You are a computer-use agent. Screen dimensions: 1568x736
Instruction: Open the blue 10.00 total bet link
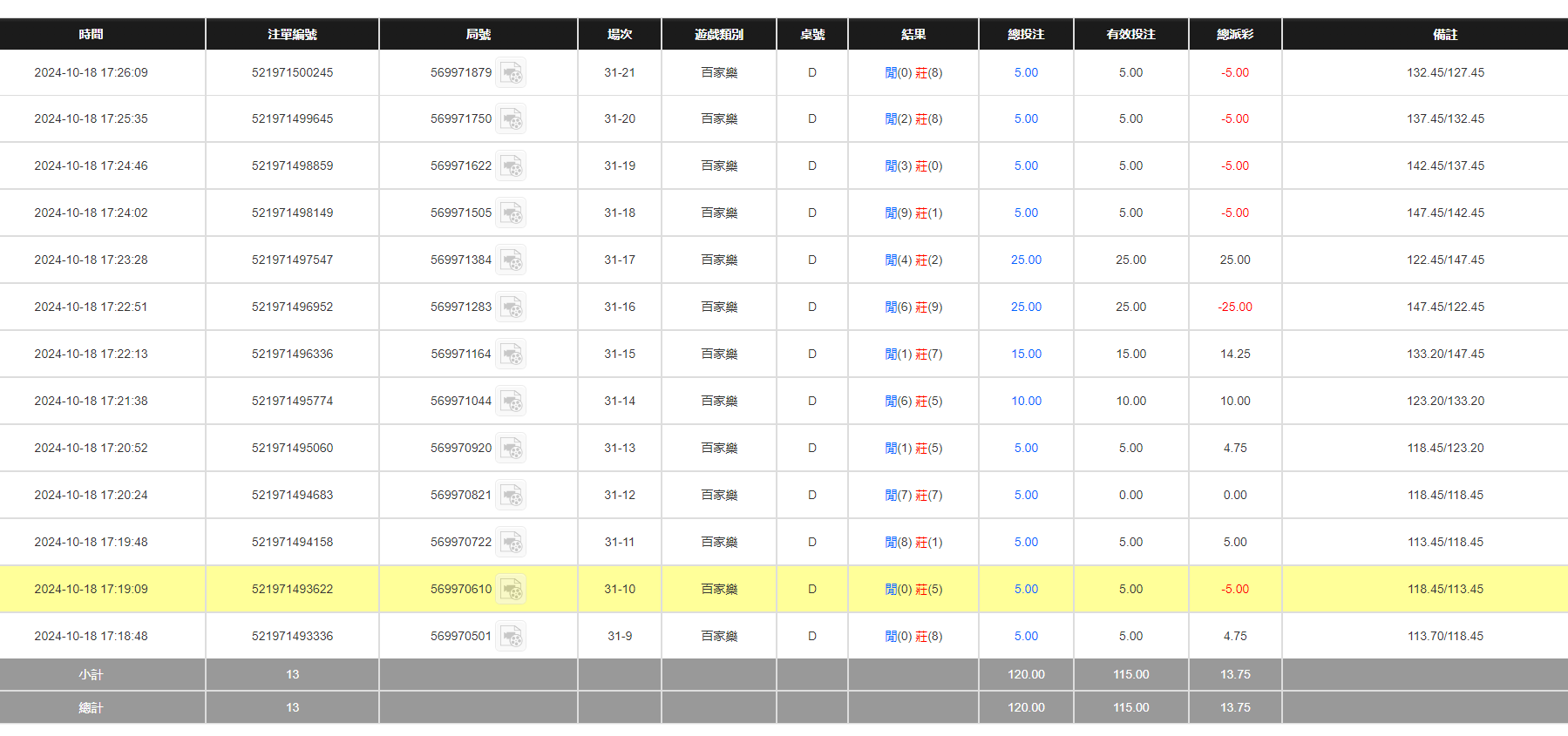[x=1026, y=402]
